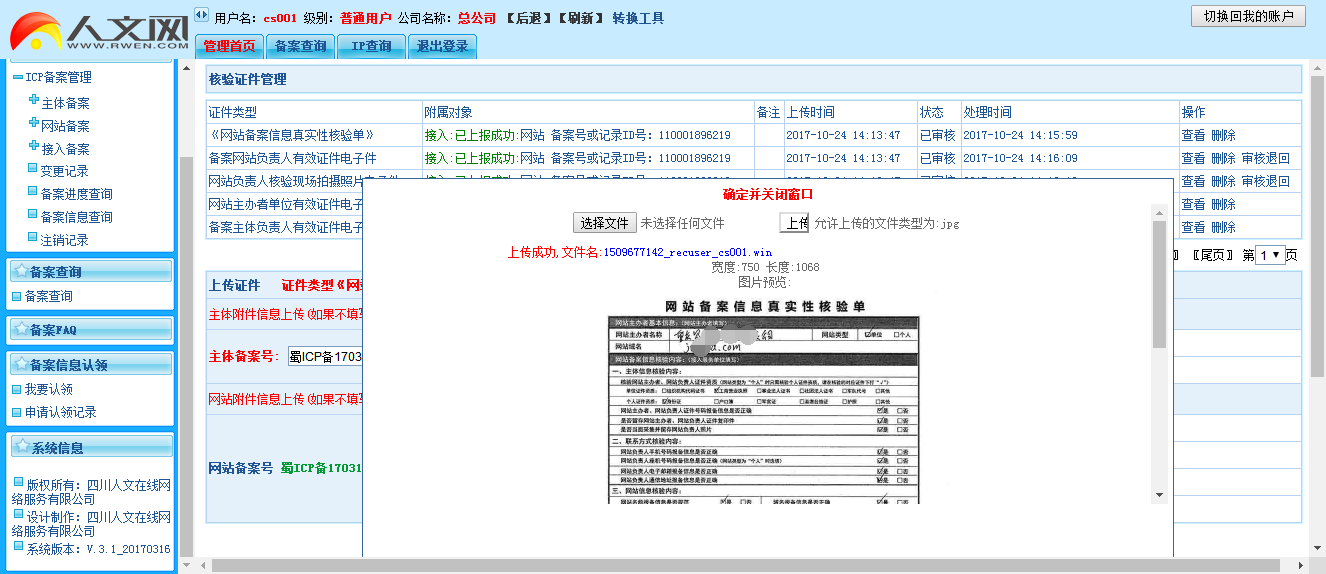This screenshot has width=1326, height=574.
Task: Expand the 主体备案 plus icon
Action: click(34, 101)
